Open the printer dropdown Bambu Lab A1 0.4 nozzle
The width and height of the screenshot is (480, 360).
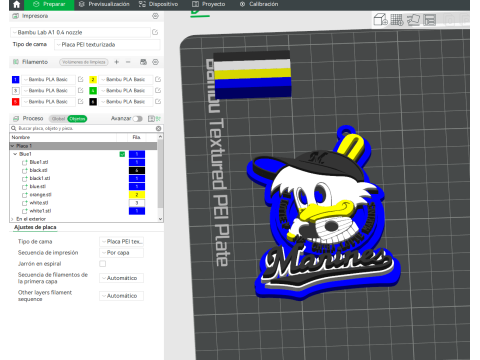80,32
